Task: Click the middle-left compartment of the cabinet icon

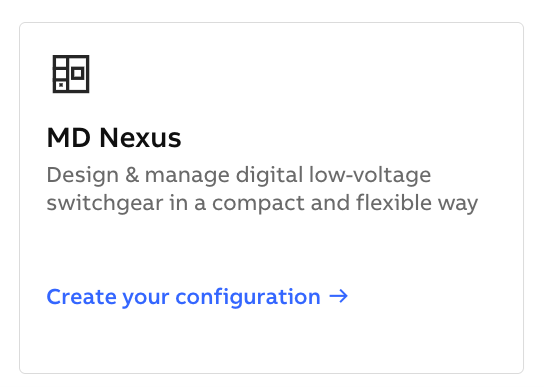Action: coord(61,74)
